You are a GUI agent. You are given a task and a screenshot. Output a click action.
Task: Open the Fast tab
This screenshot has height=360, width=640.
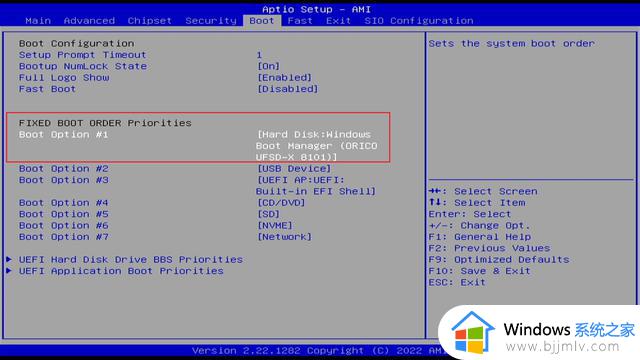(300, 20)
